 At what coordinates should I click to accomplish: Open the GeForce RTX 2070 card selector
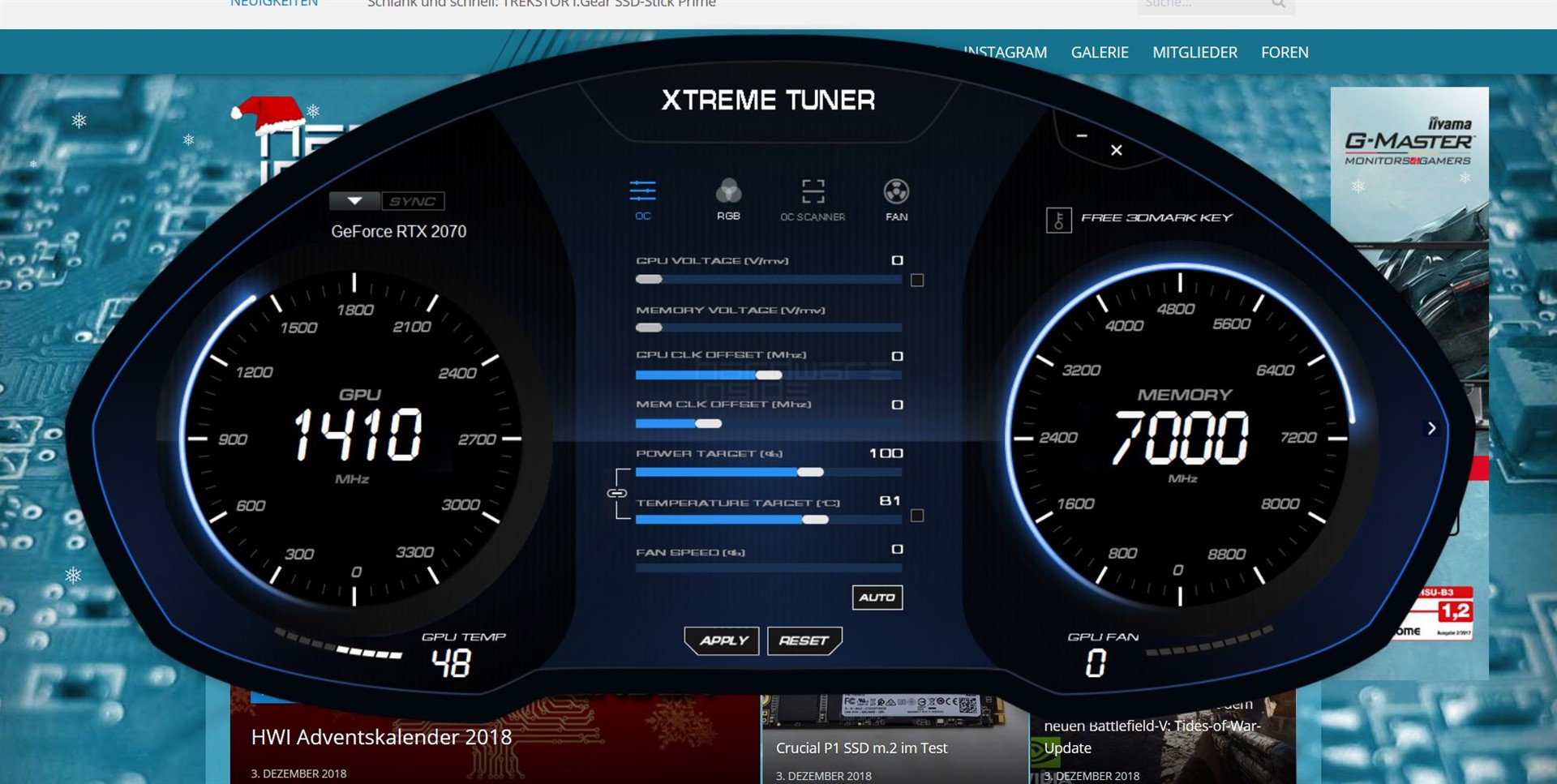coord(354,200)
